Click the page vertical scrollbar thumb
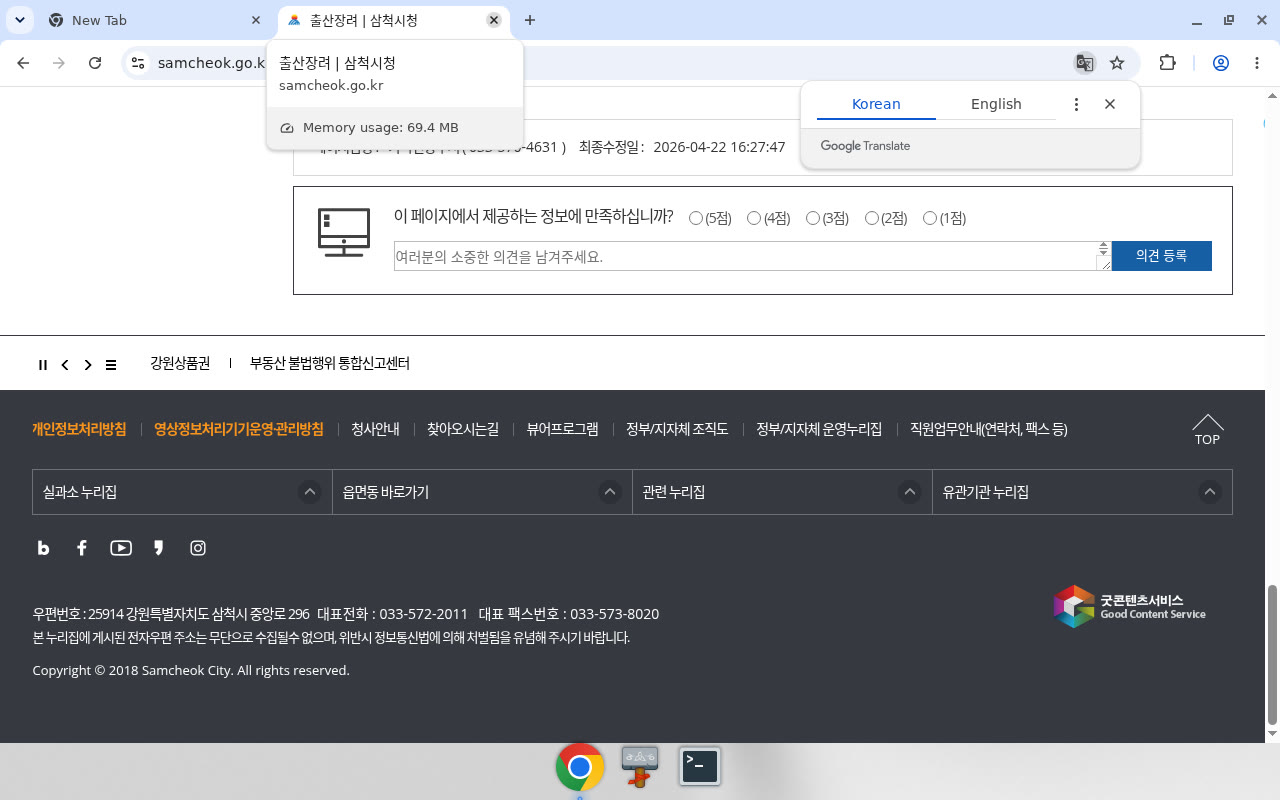 coord(1272,655)
